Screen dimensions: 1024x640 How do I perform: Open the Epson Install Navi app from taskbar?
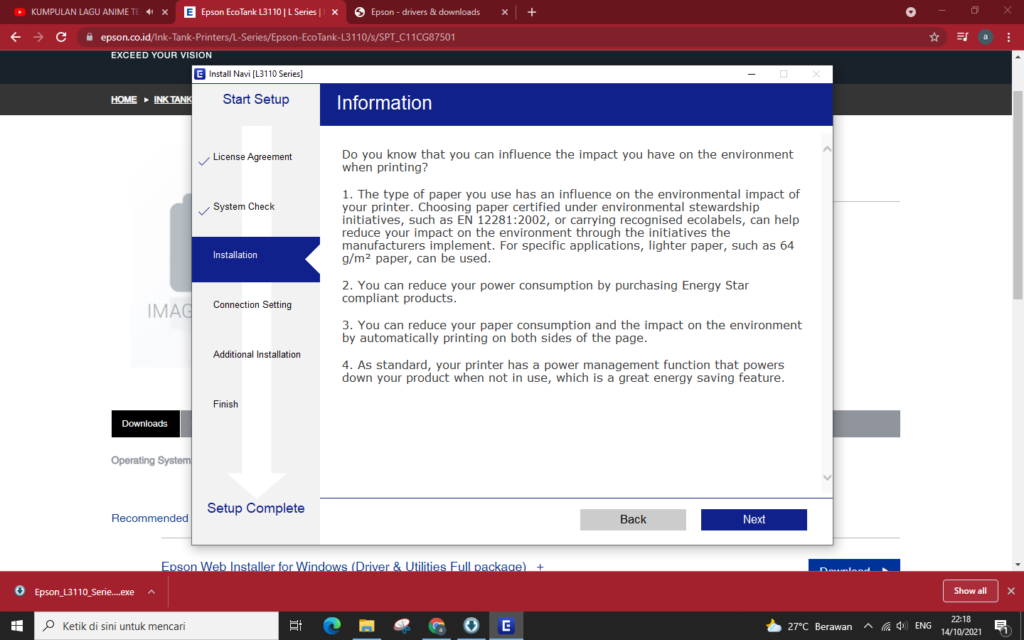(505, 626)
